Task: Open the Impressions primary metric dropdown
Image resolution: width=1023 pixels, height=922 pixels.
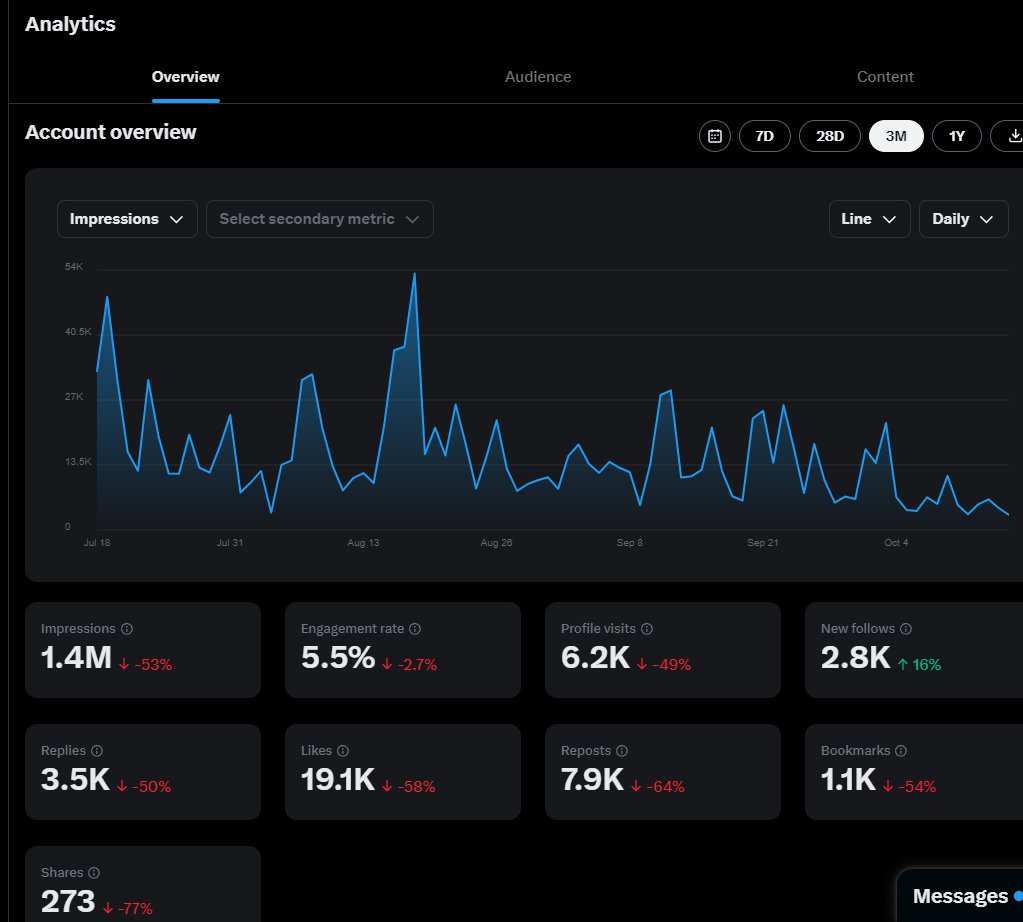Action: pyautogui.click(x=127, y=219)
